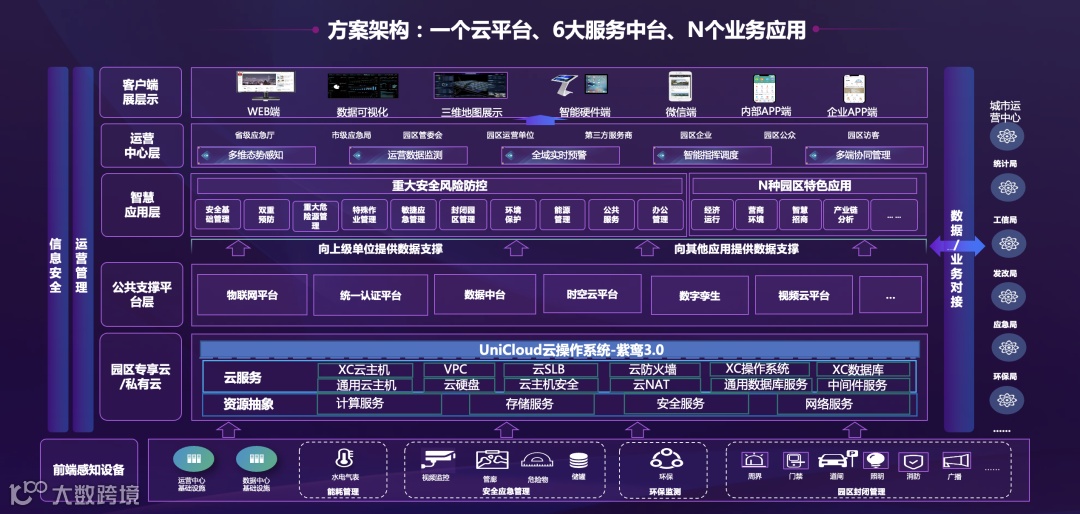
Task: Select the 统一认证平台 box
Action: 371,295
